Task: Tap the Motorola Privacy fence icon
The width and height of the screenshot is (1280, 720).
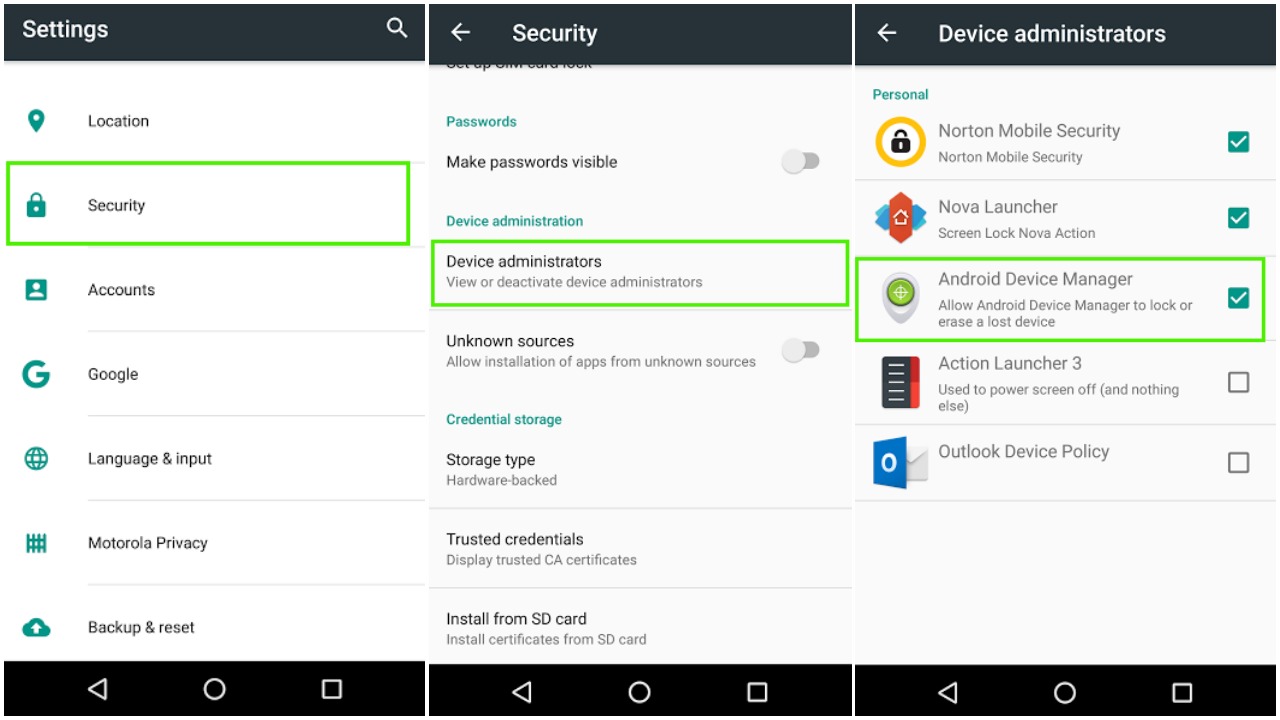Action: [36, 543]
